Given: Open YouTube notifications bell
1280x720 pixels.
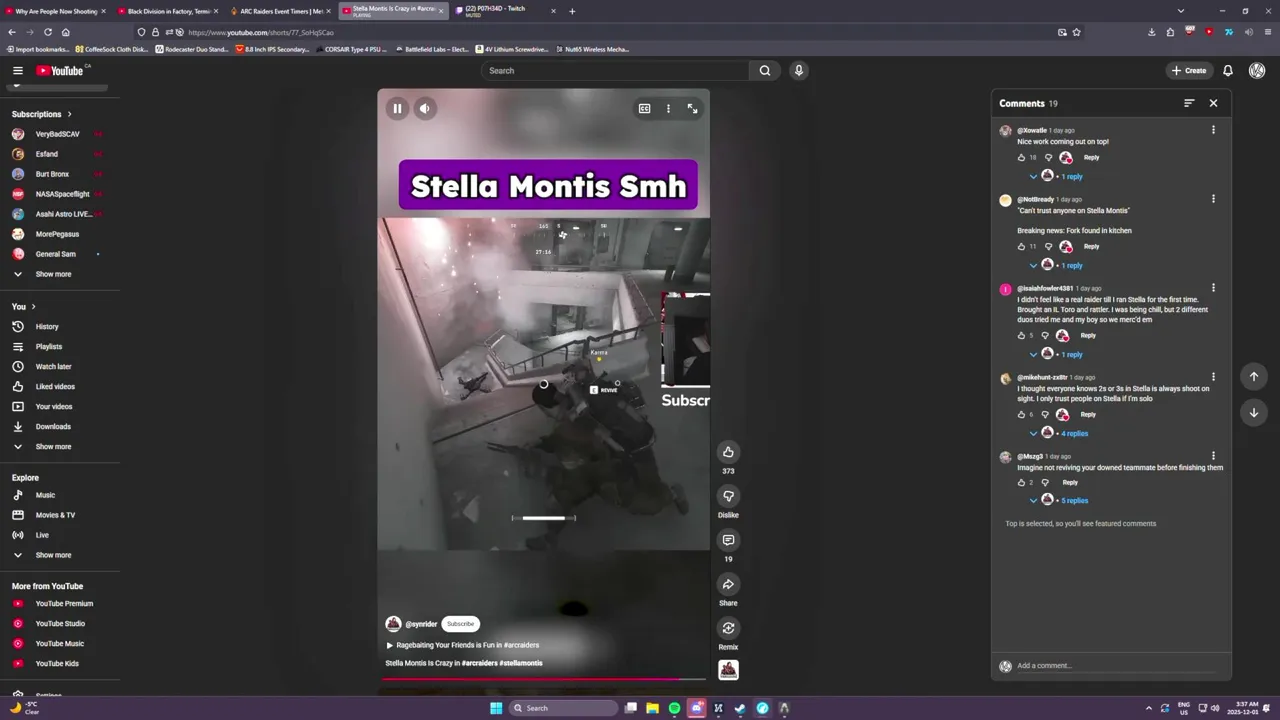Looking at the screenshot, I should [x=1228, y=70].
